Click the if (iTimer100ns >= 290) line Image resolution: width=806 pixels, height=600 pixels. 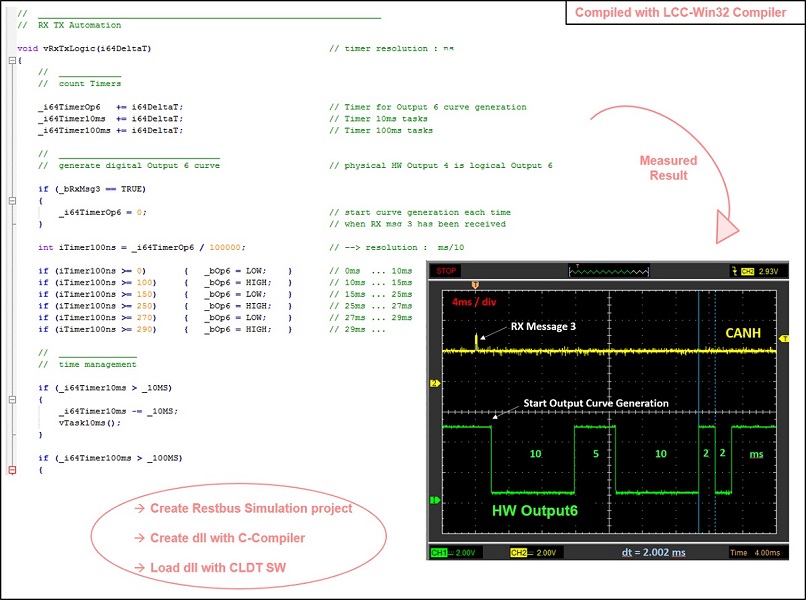pyautogui.click(x=165, y=330)
